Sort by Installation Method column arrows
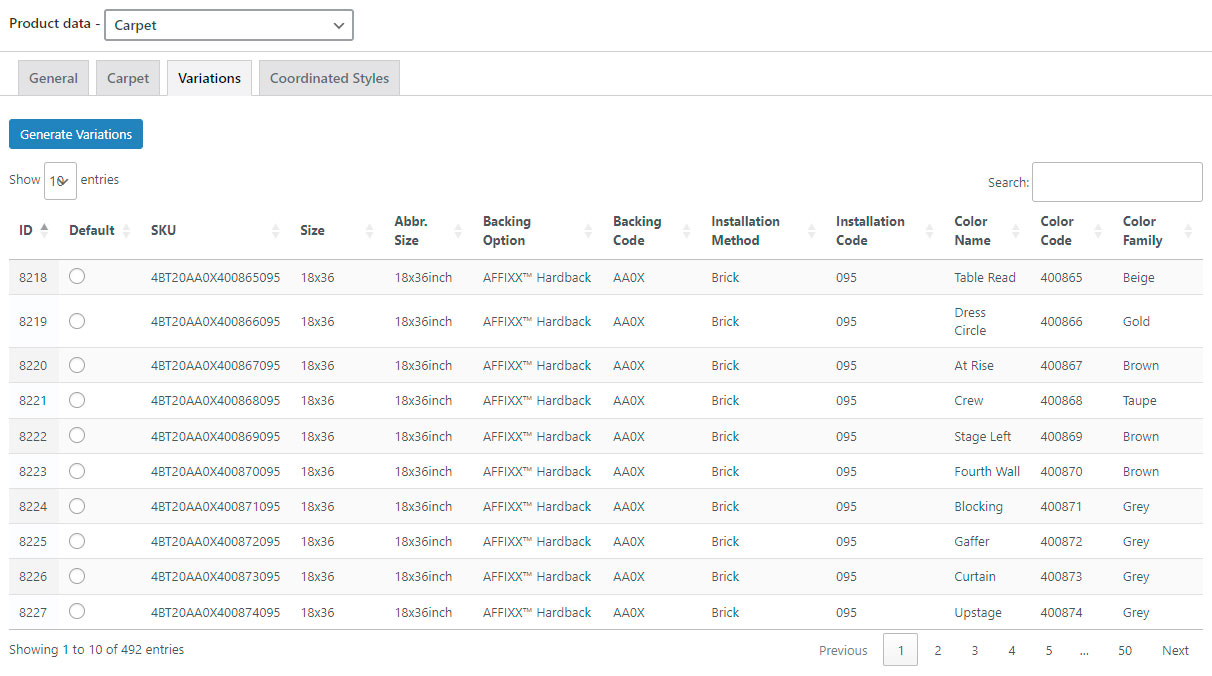The image size is (1212, 676). pos(811,231)
